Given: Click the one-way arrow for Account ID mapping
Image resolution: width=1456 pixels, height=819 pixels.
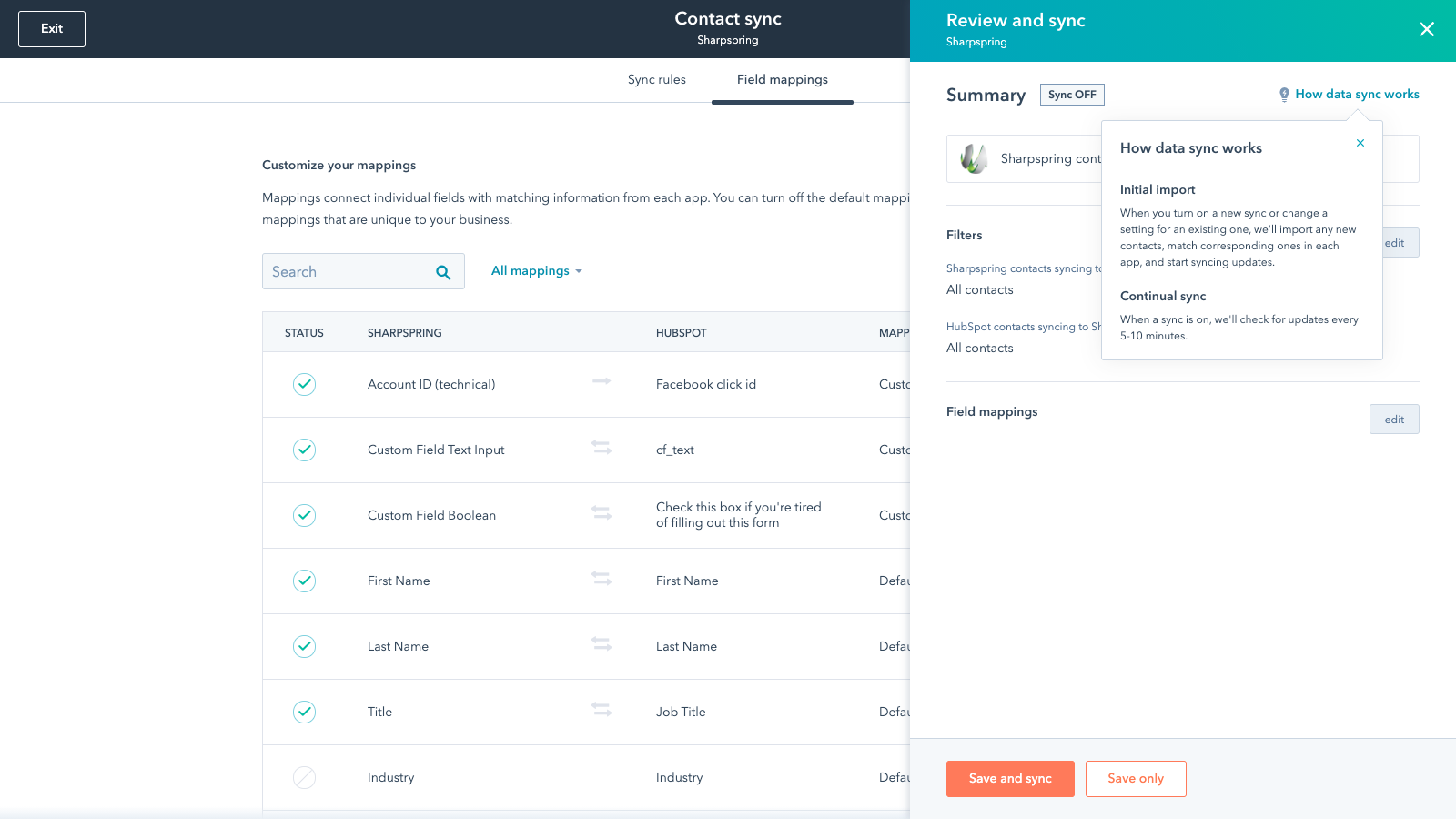Looking at the screenshot, I should click(x=602, y=381).
